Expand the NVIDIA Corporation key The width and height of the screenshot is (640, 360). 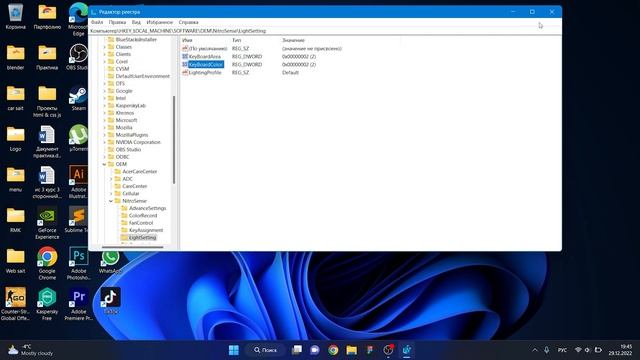[104, 142]
